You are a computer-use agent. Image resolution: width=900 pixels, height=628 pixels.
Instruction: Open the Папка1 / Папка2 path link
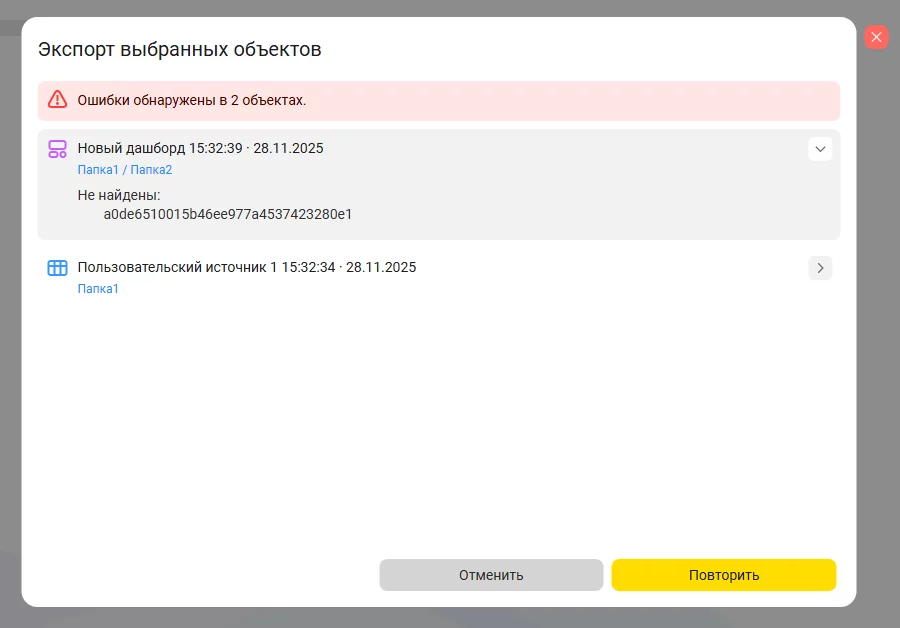point(125,170)
